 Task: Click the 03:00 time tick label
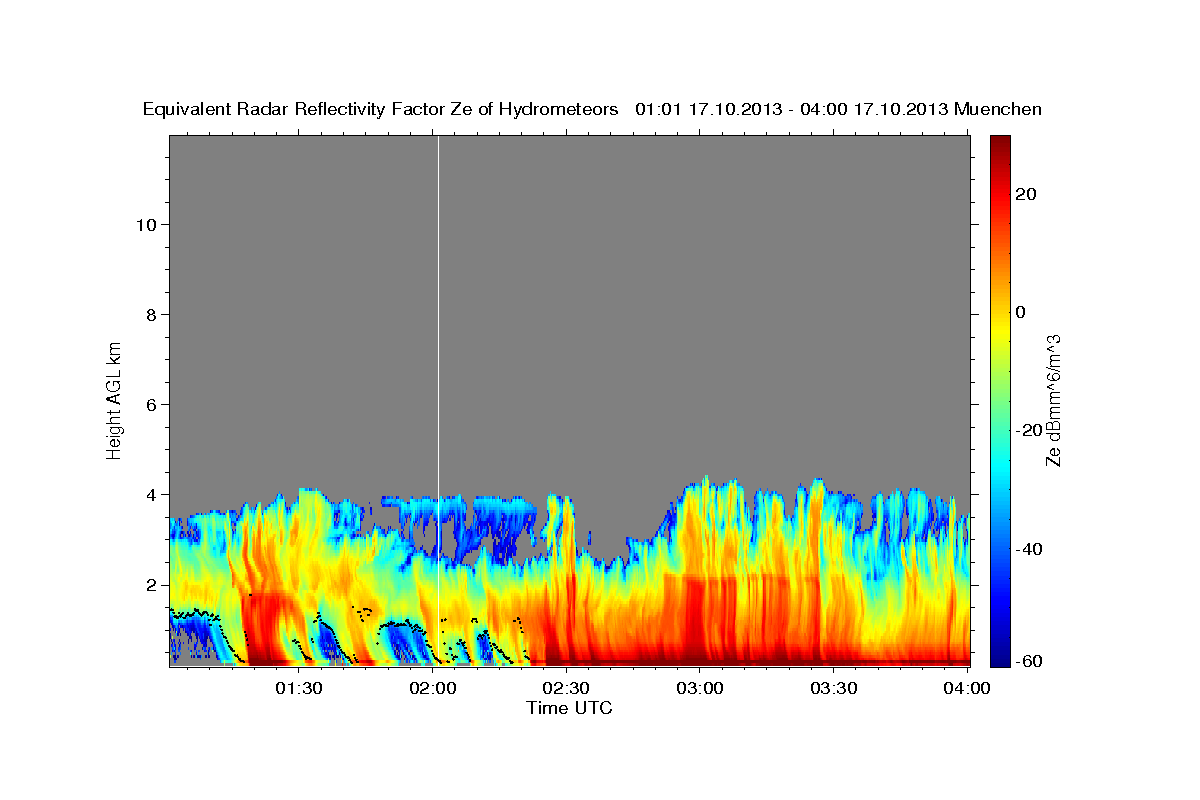700,687
